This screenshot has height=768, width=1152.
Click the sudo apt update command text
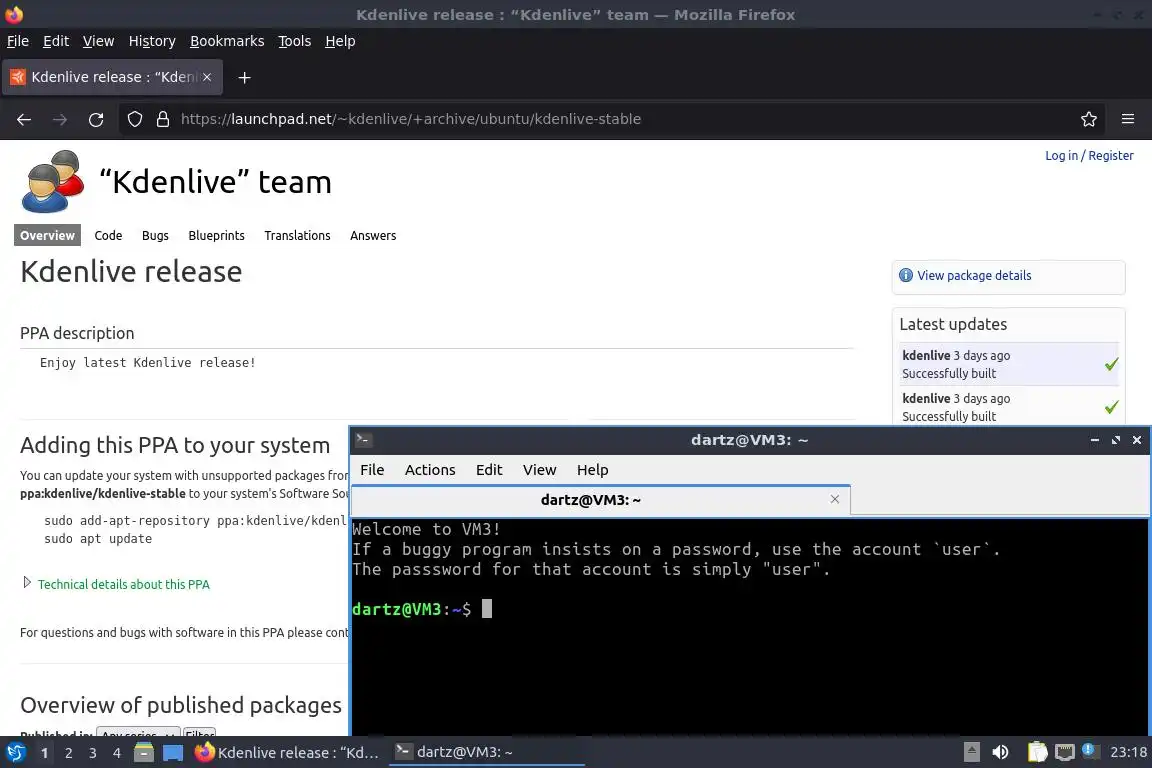click(98, 539)
